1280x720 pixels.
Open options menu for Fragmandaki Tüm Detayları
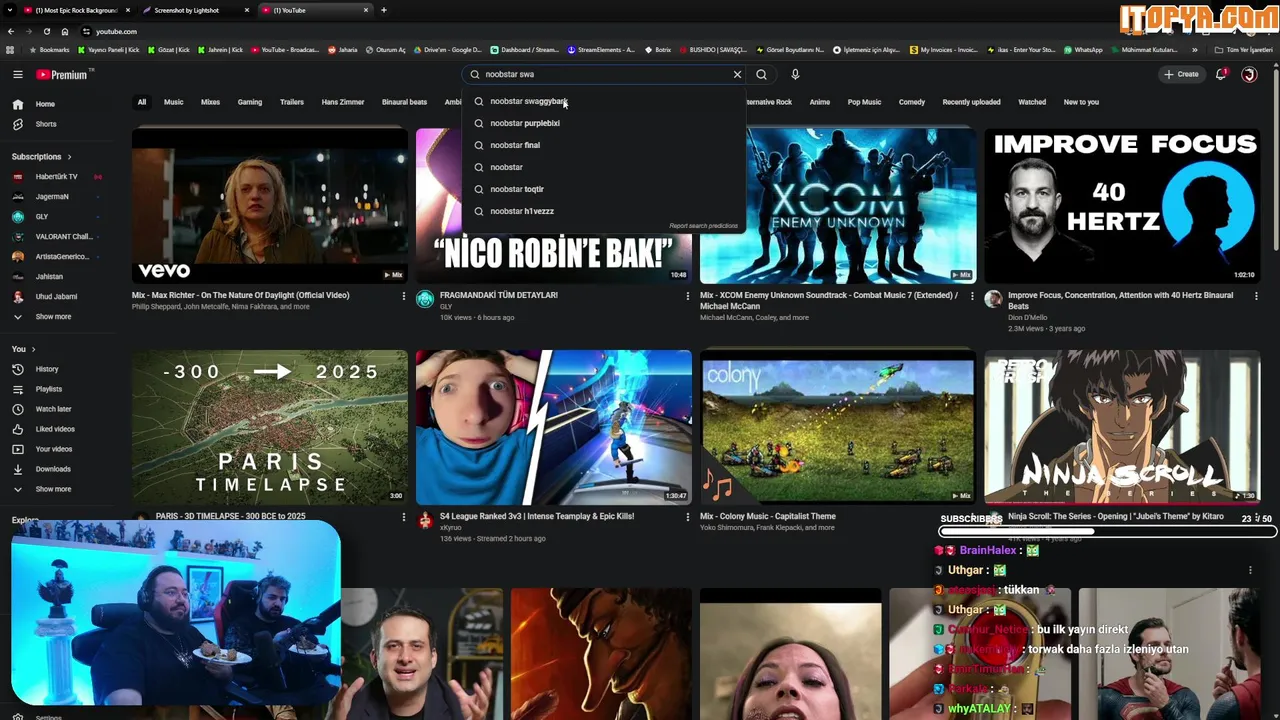point(687,296)
